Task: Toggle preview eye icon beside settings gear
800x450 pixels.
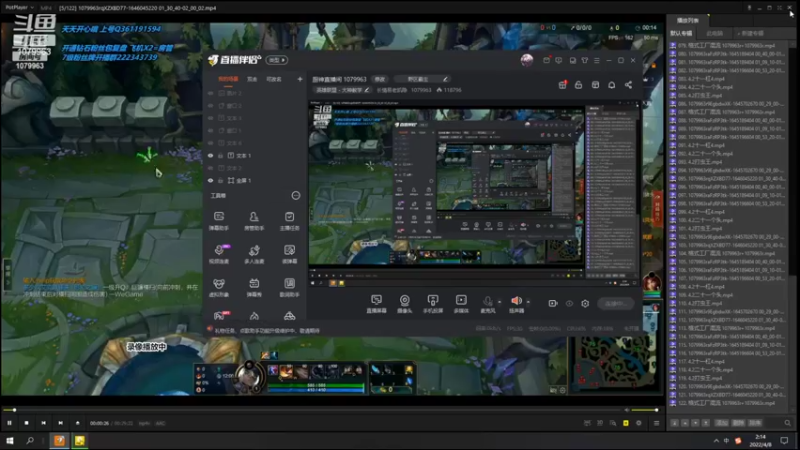Action: (569, 304)
